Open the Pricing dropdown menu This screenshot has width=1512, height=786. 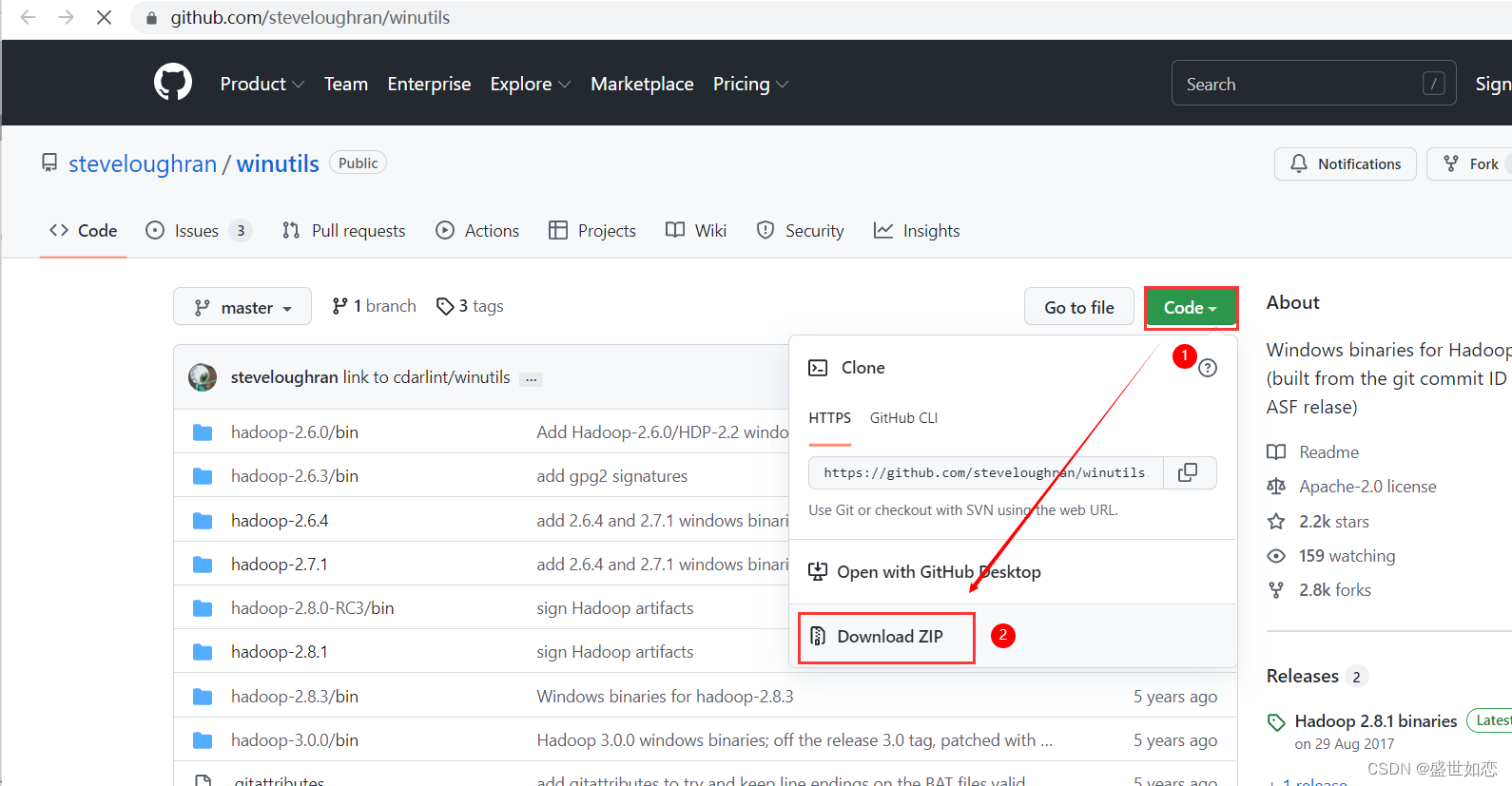pos(751,84)
